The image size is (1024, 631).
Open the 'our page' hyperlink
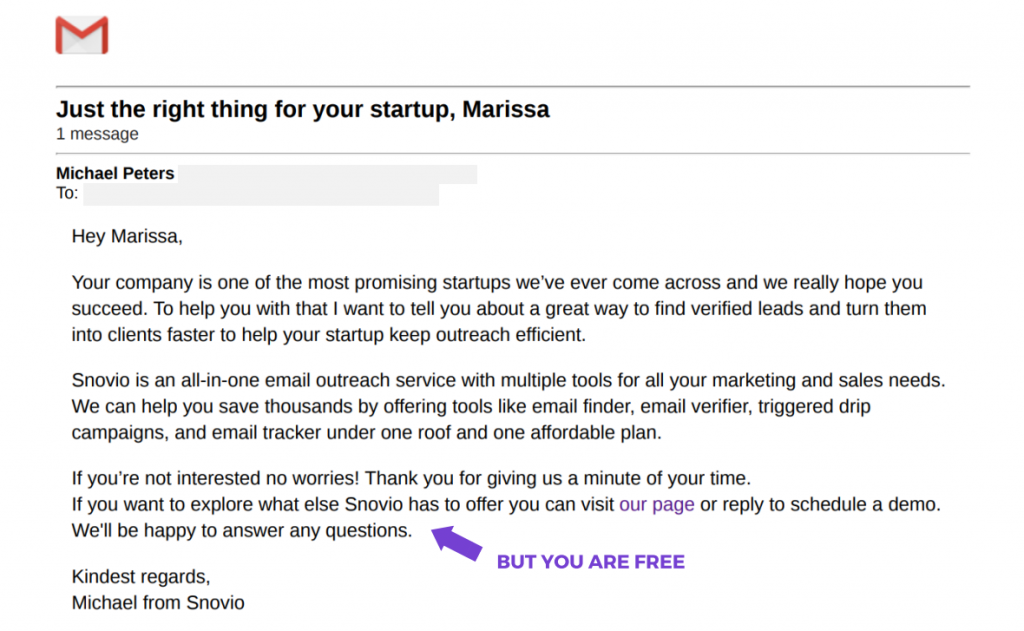[656, 504]
